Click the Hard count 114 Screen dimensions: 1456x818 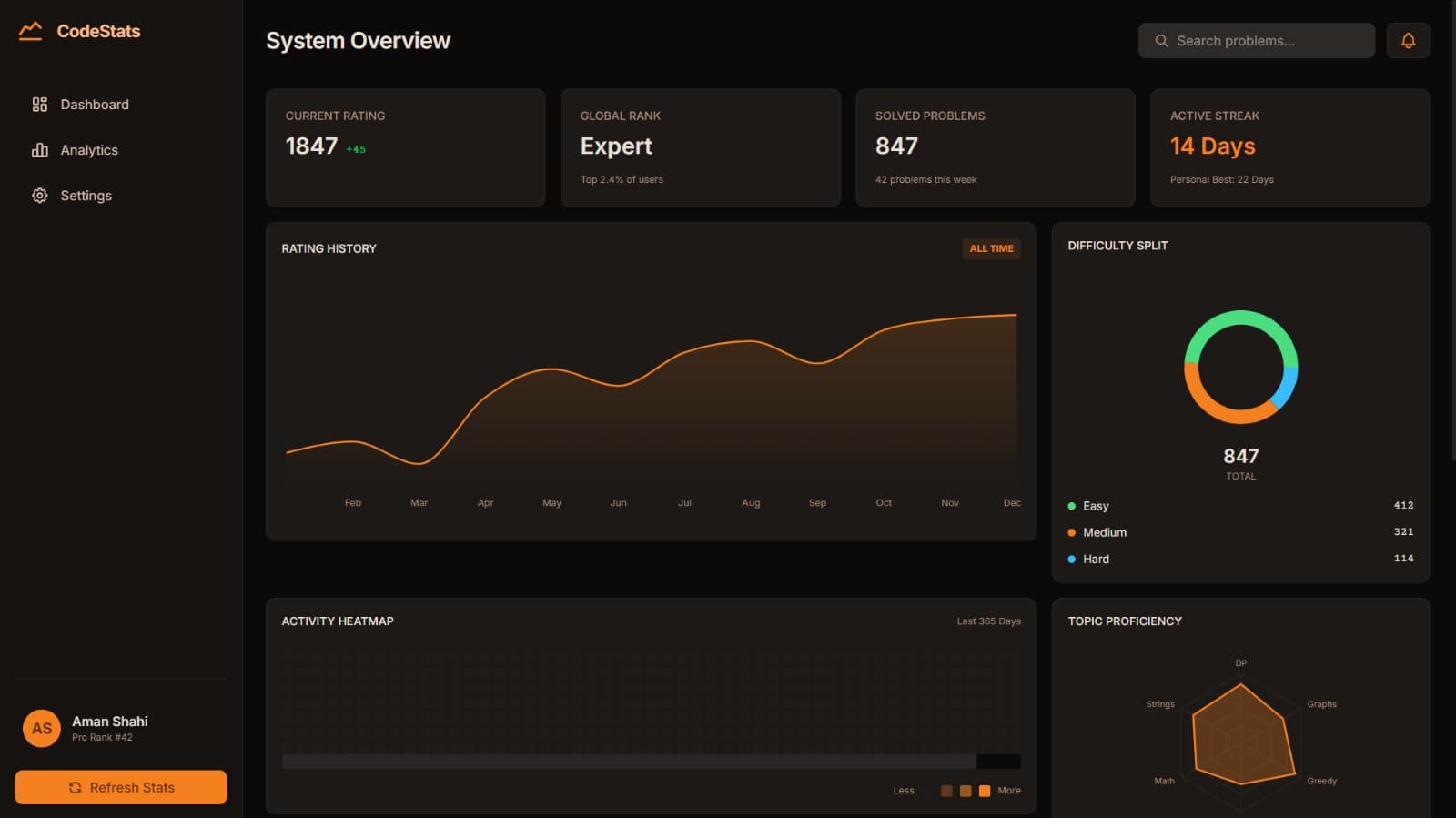click(1403, 559)
